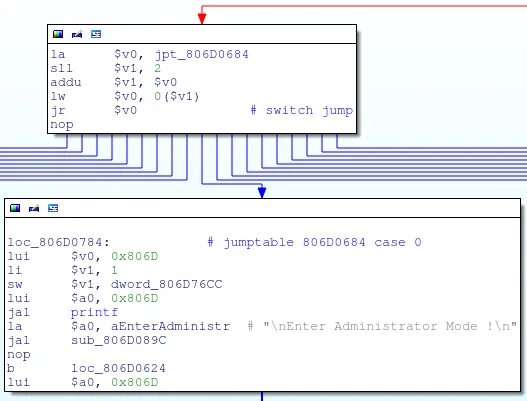Screen dimensions: 527x401
Task: Click the red arrowhead entering the switch jump block
Action: coord(202,18)
